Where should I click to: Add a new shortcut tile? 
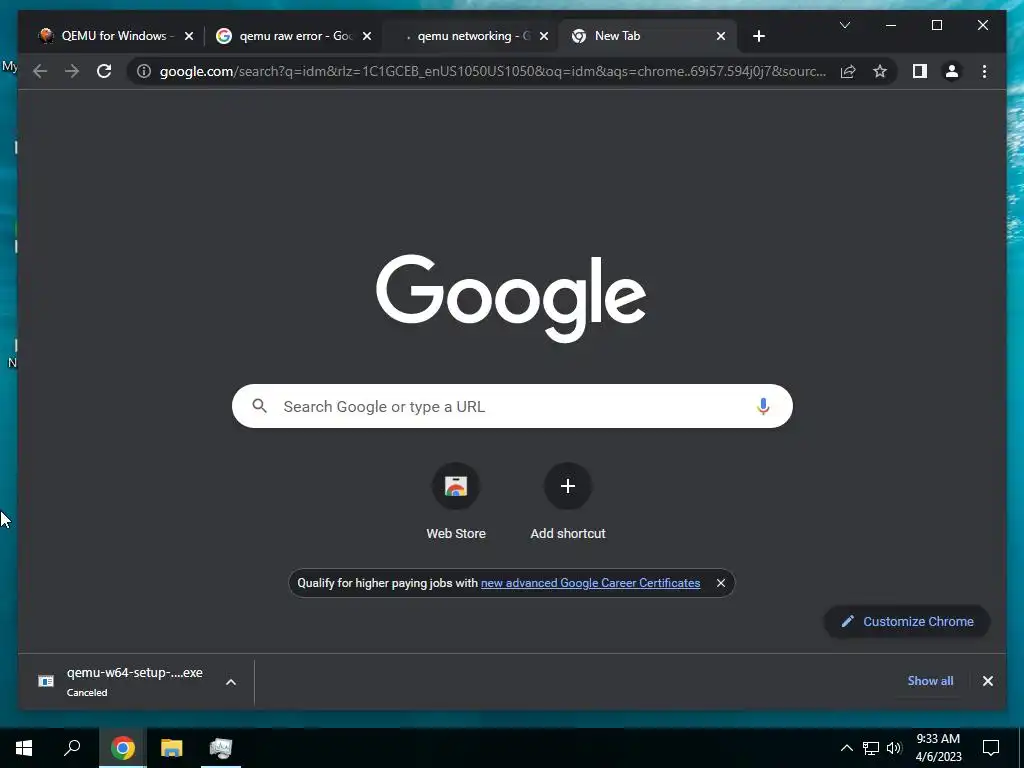(x=568, y=502)
